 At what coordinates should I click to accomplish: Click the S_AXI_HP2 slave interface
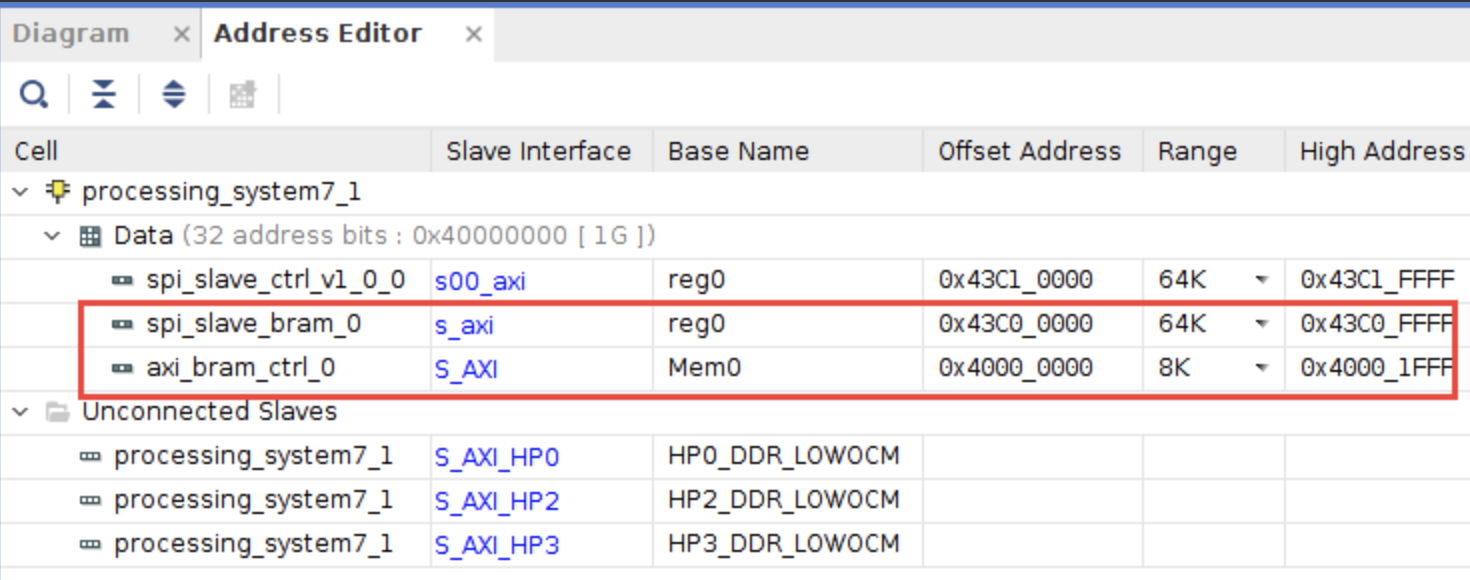tap(497, 501)
